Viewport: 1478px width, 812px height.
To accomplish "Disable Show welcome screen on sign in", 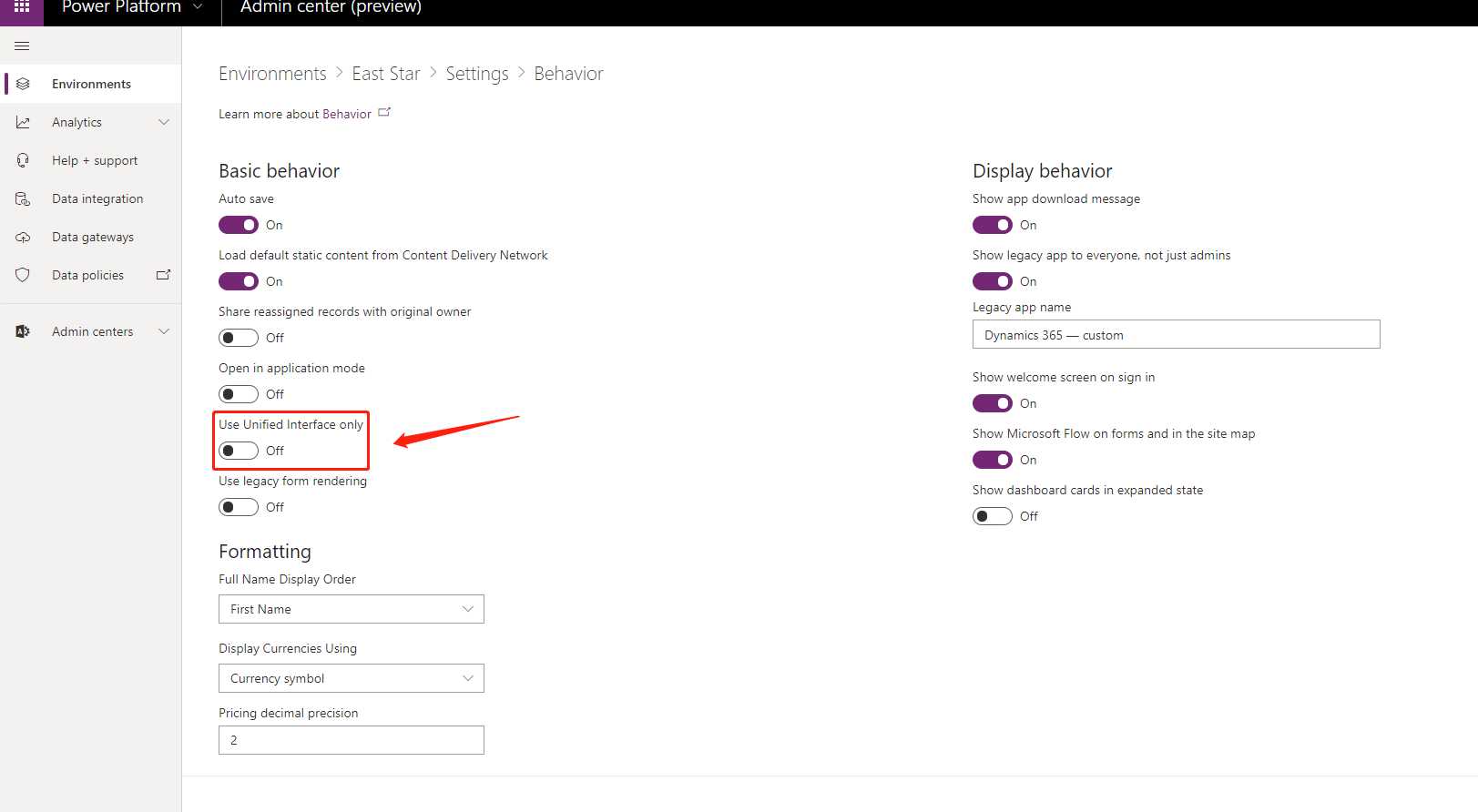I will click(x=993, y=403).
